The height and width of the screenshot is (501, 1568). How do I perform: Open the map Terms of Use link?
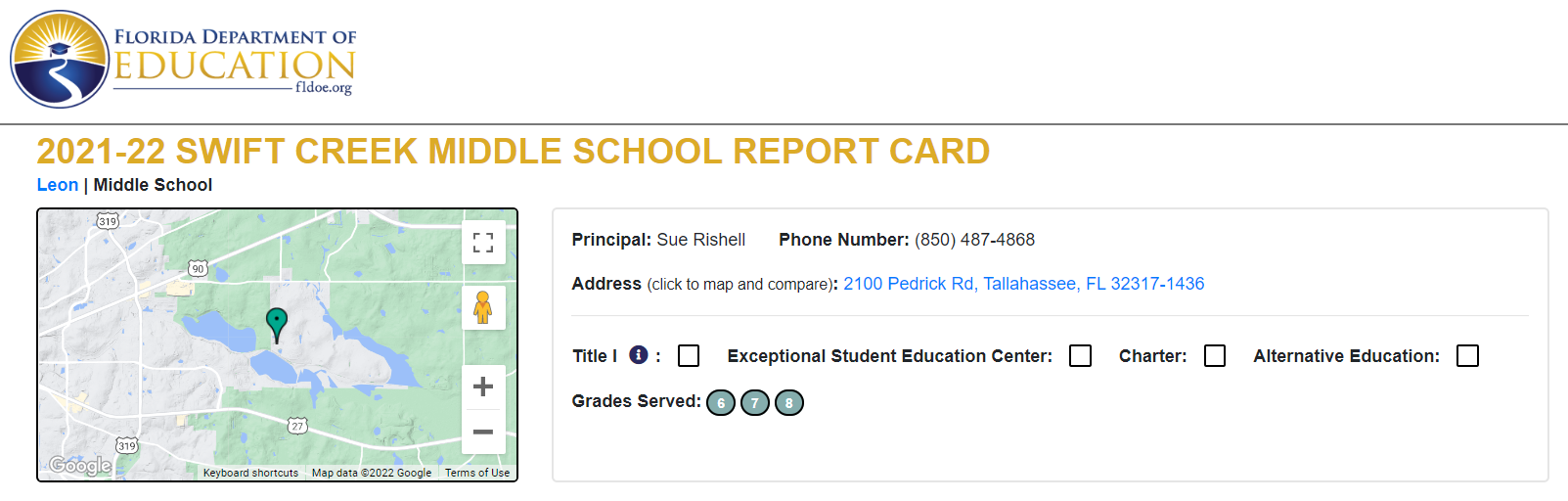click(477, 473)
